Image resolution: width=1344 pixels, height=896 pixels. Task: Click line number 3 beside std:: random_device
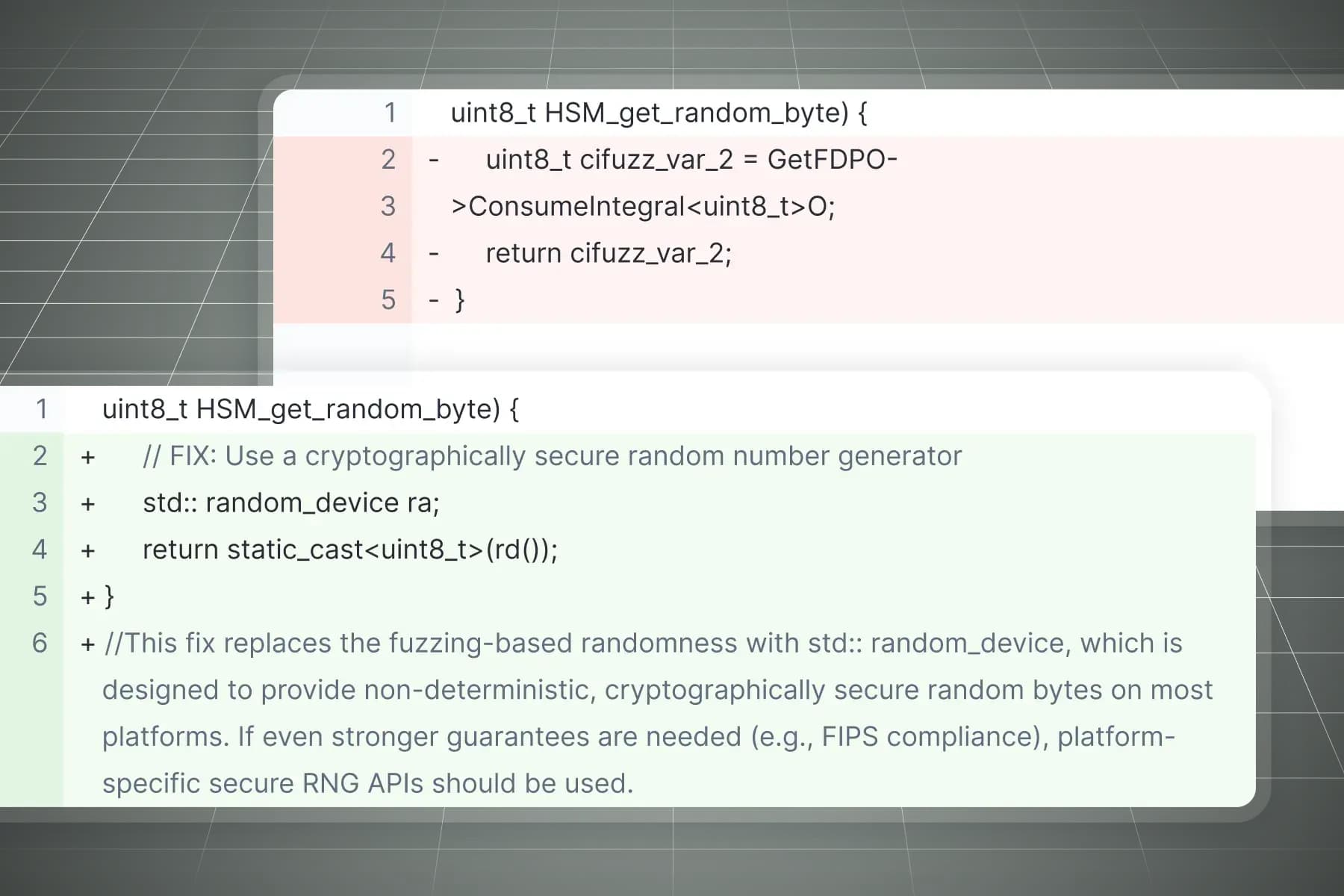point(40,503)
